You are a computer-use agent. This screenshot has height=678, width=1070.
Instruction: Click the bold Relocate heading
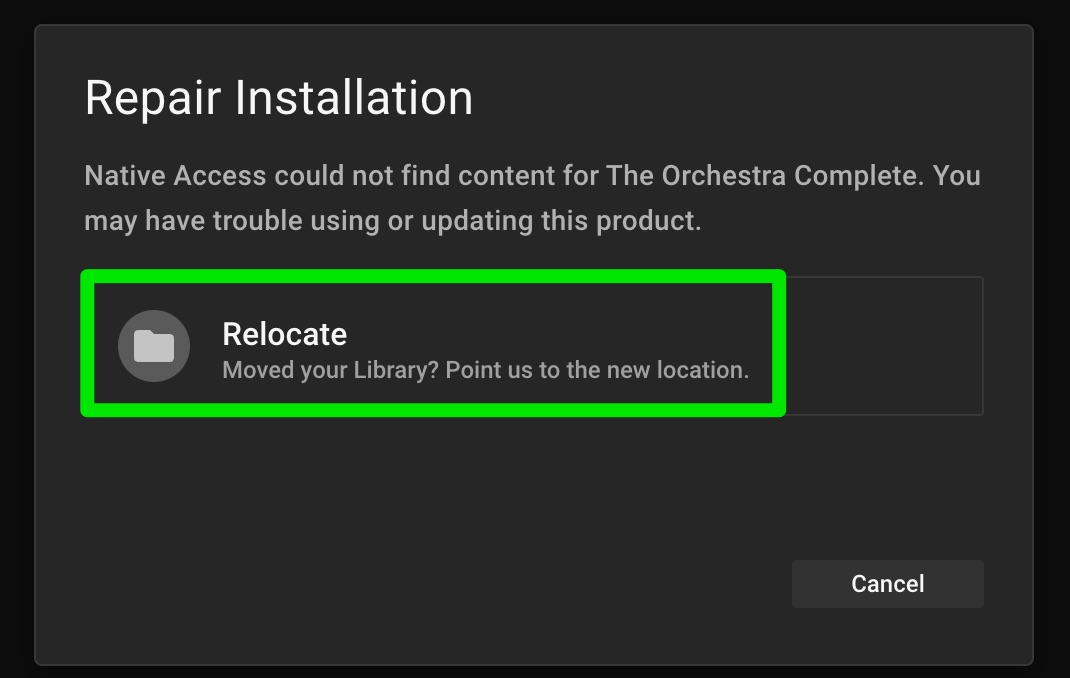(x=284, y=334)
